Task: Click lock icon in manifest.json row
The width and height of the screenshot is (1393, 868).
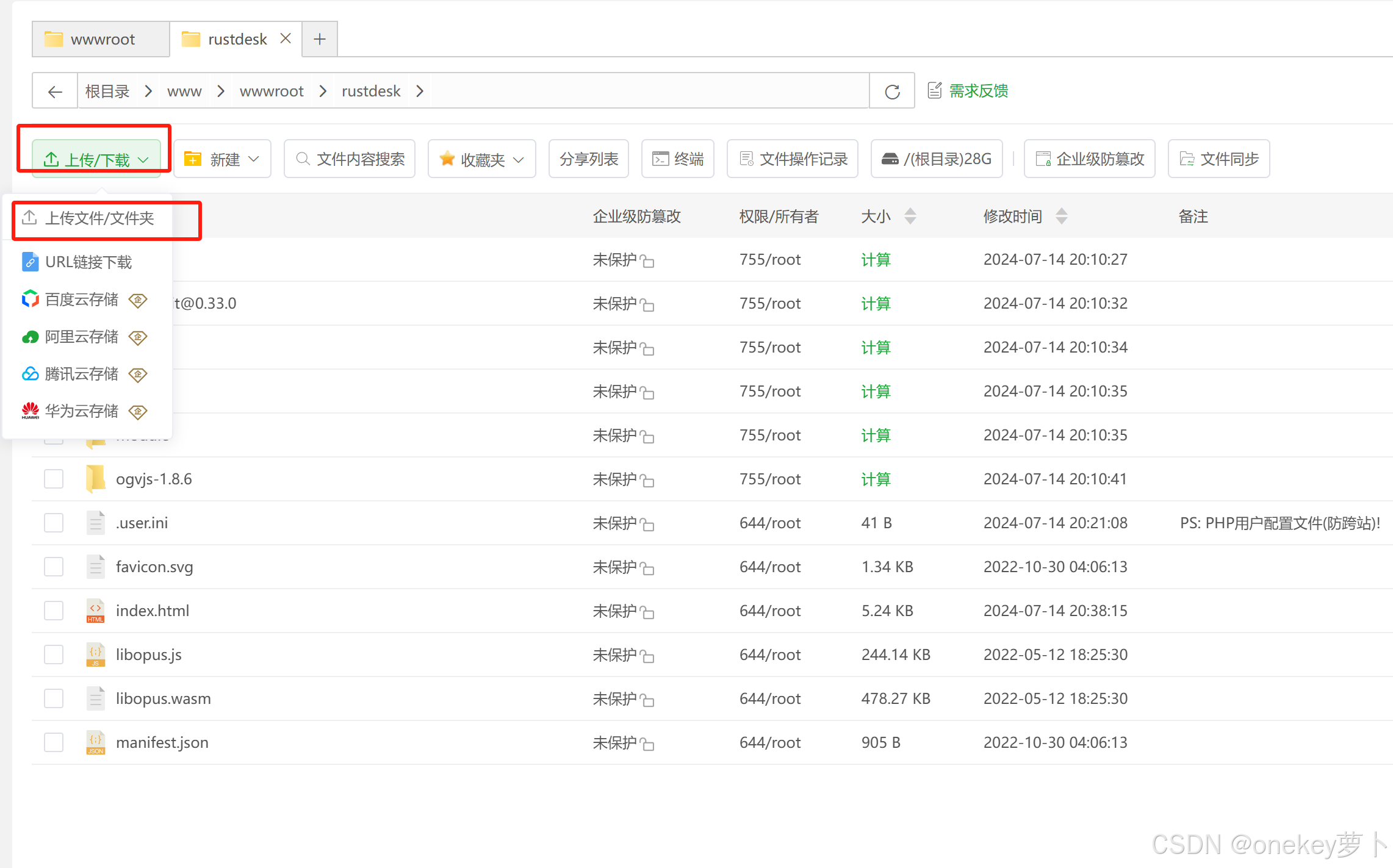Action: (x=647, y=744)
